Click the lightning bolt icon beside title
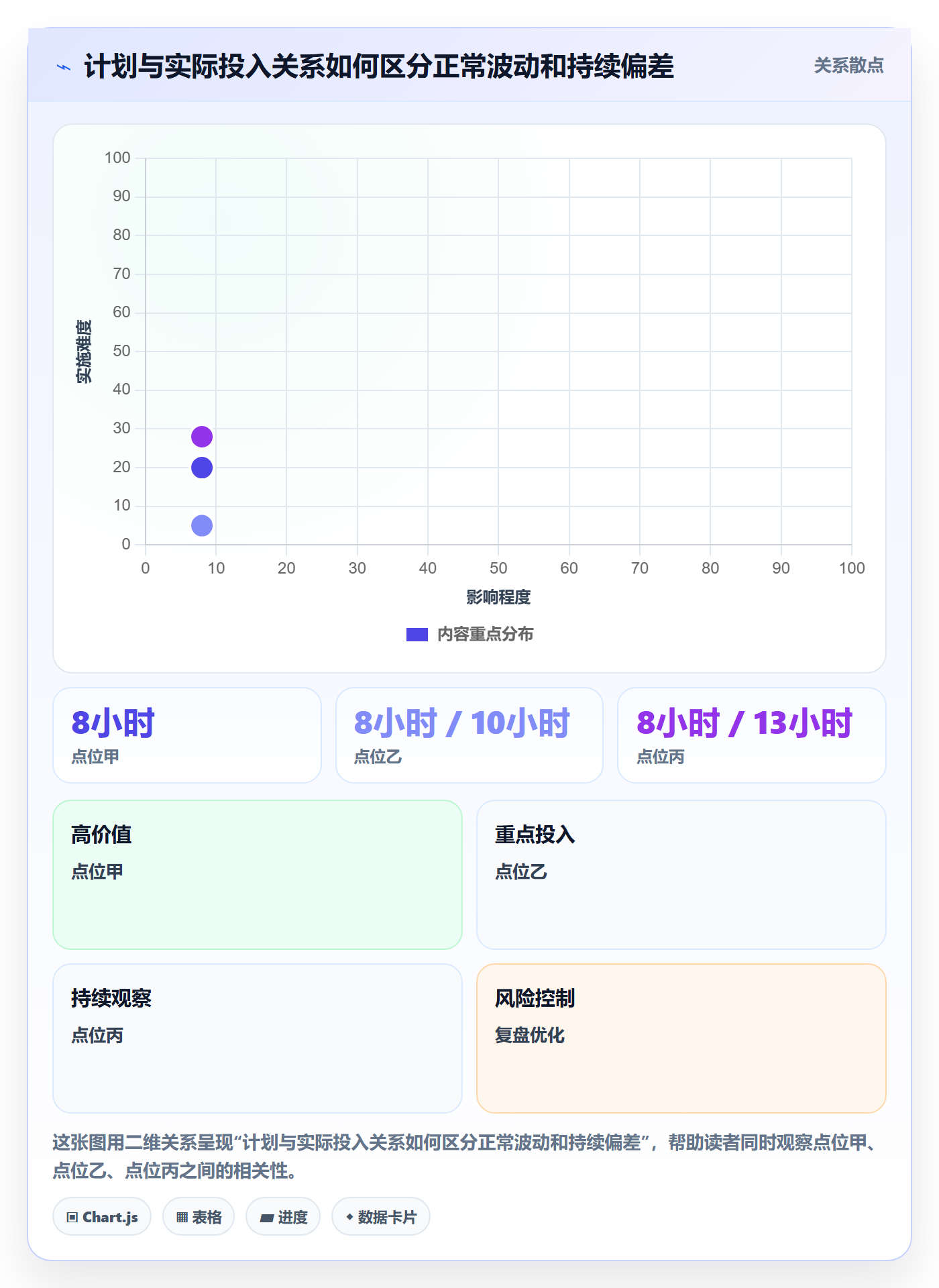Viewport: 939px width, 1288px height. pyautogui.click(x=64, y=67)
